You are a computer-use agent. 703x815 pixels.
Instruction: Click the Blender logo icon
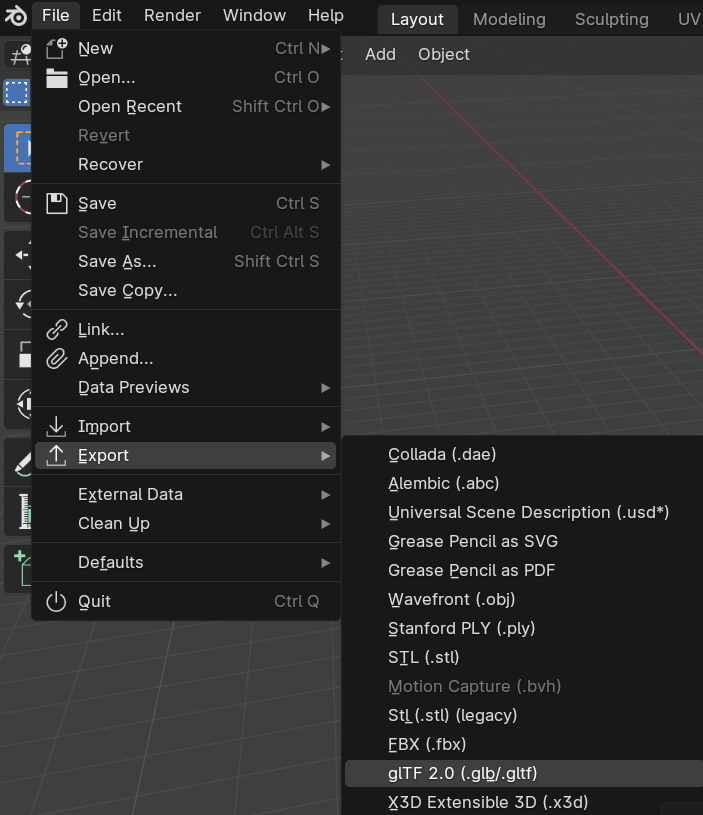[16, 16]
